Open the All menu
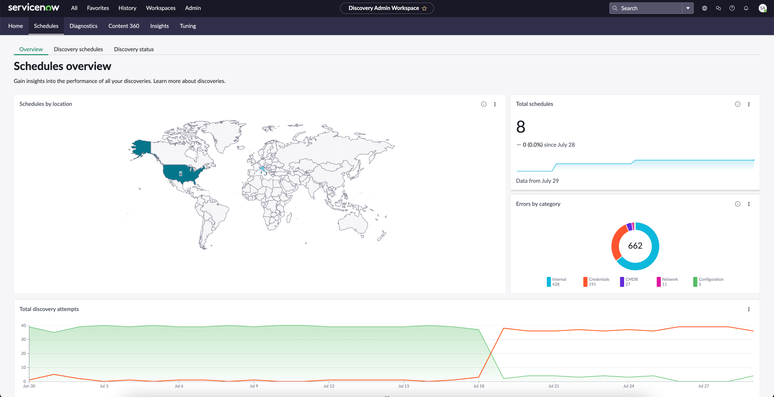Screen dimensions: 774x397 tap(74, 8)
